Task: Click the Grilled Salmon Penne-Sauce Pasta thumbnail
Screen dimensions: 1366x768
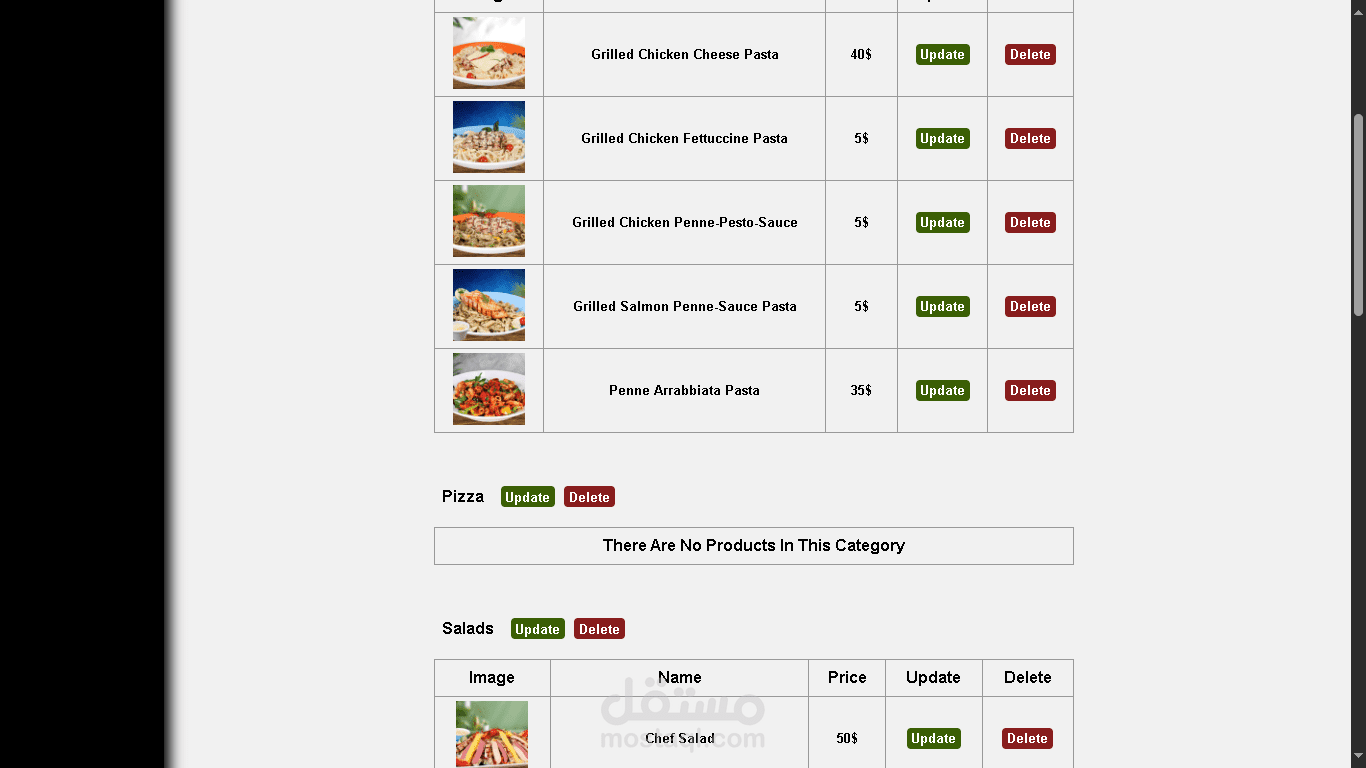Action: [x=489, y=305]
